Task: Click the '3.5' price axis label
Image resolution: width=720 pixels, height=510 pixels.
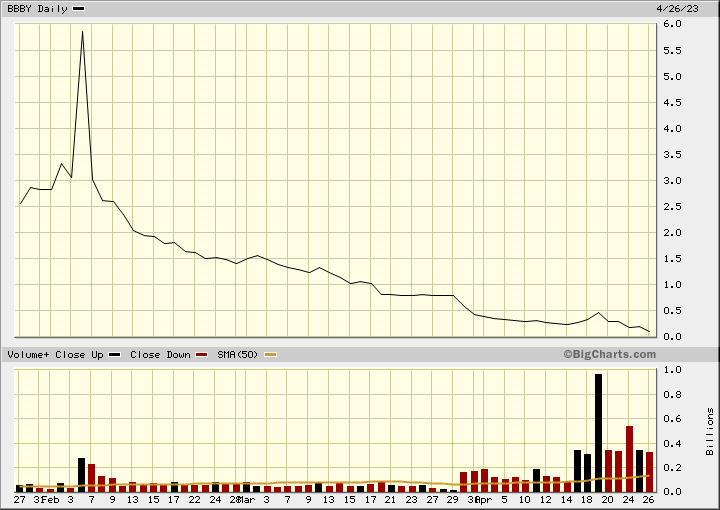Action: click(x=672, y=155)
